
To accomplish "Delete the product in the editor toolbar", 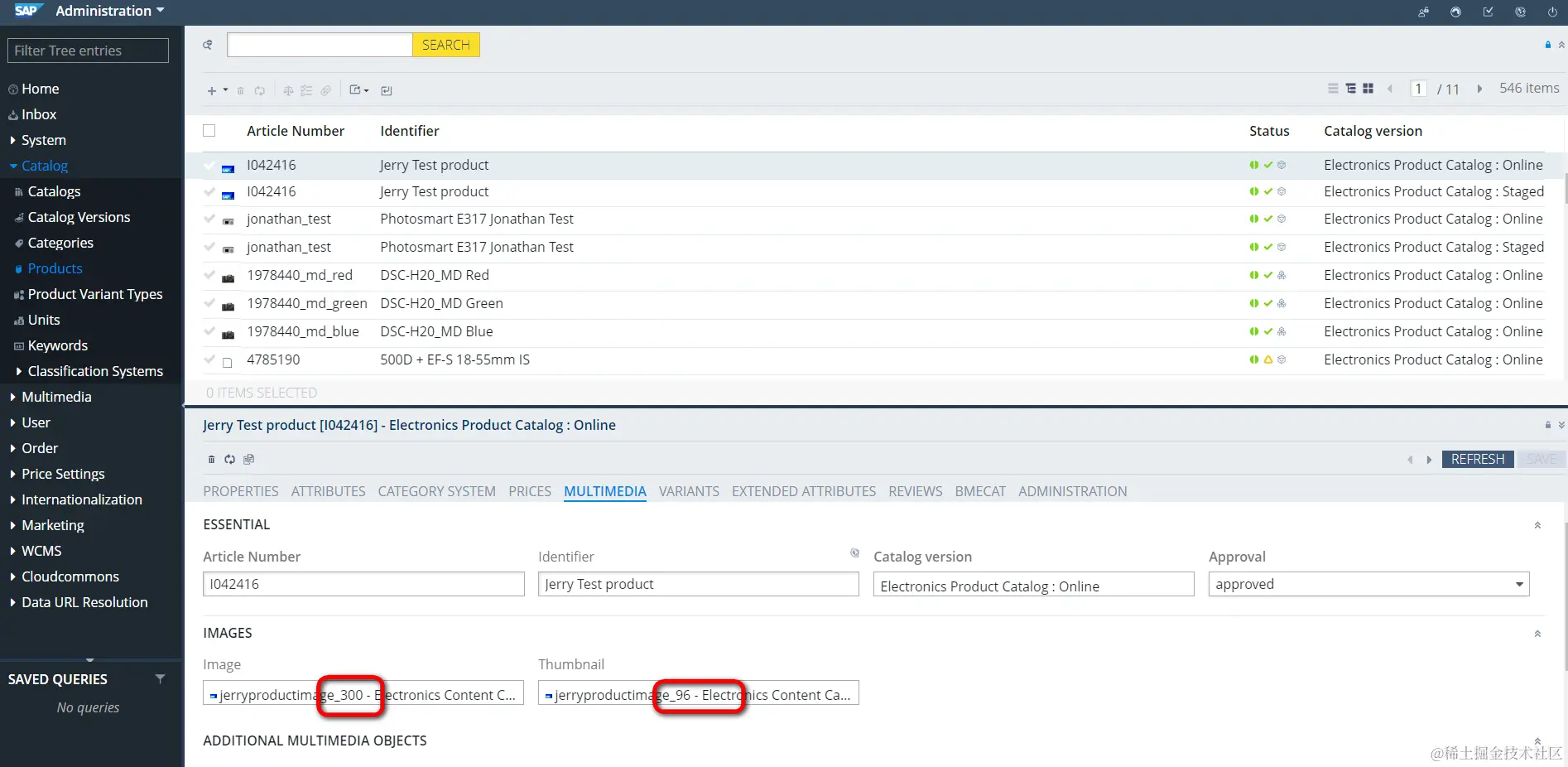I will pyautogui.click(x=211, y=459).
